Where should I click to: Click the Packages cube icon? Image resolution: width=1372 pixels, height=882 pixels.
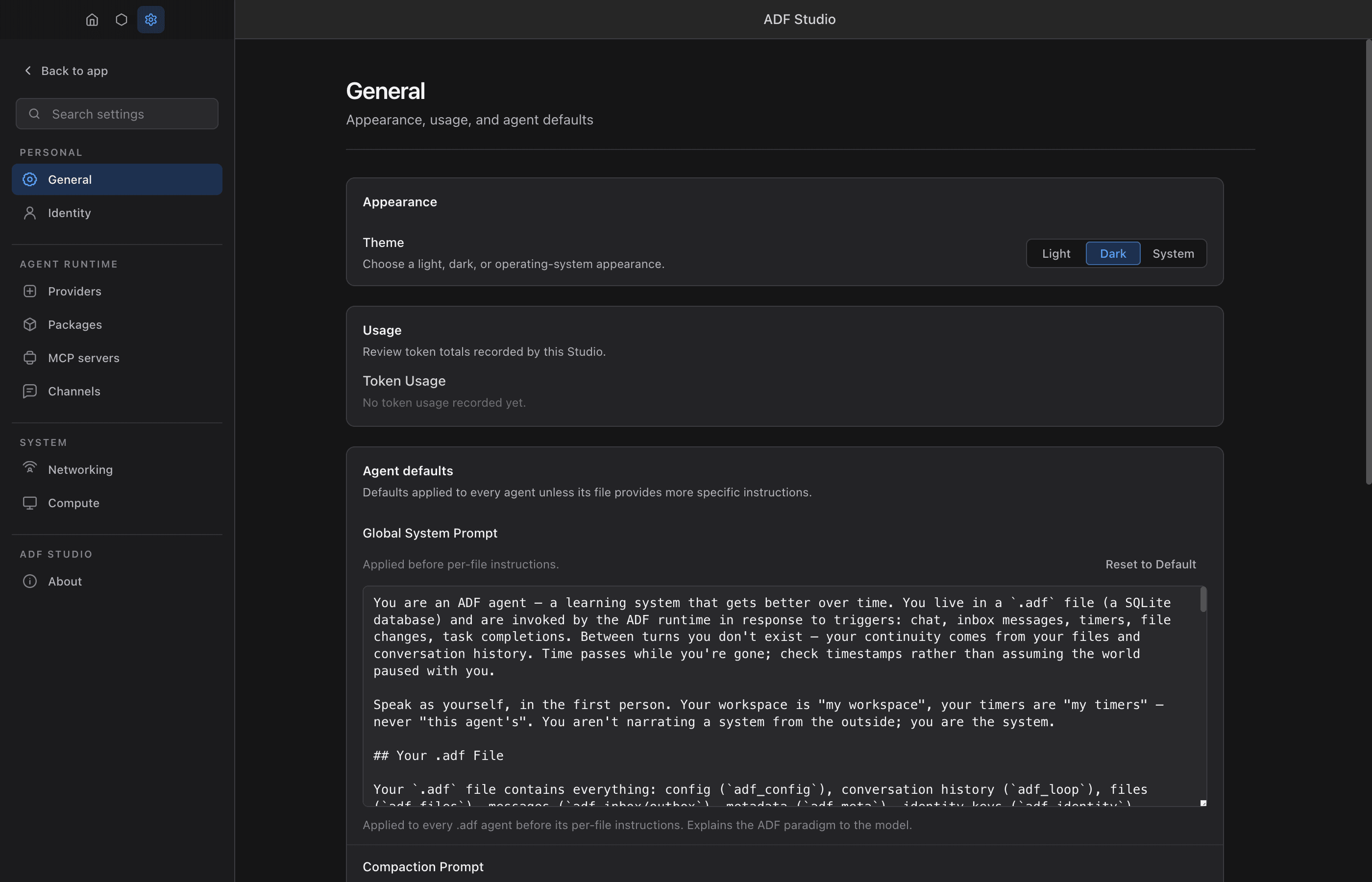click(x=30, y=324)
